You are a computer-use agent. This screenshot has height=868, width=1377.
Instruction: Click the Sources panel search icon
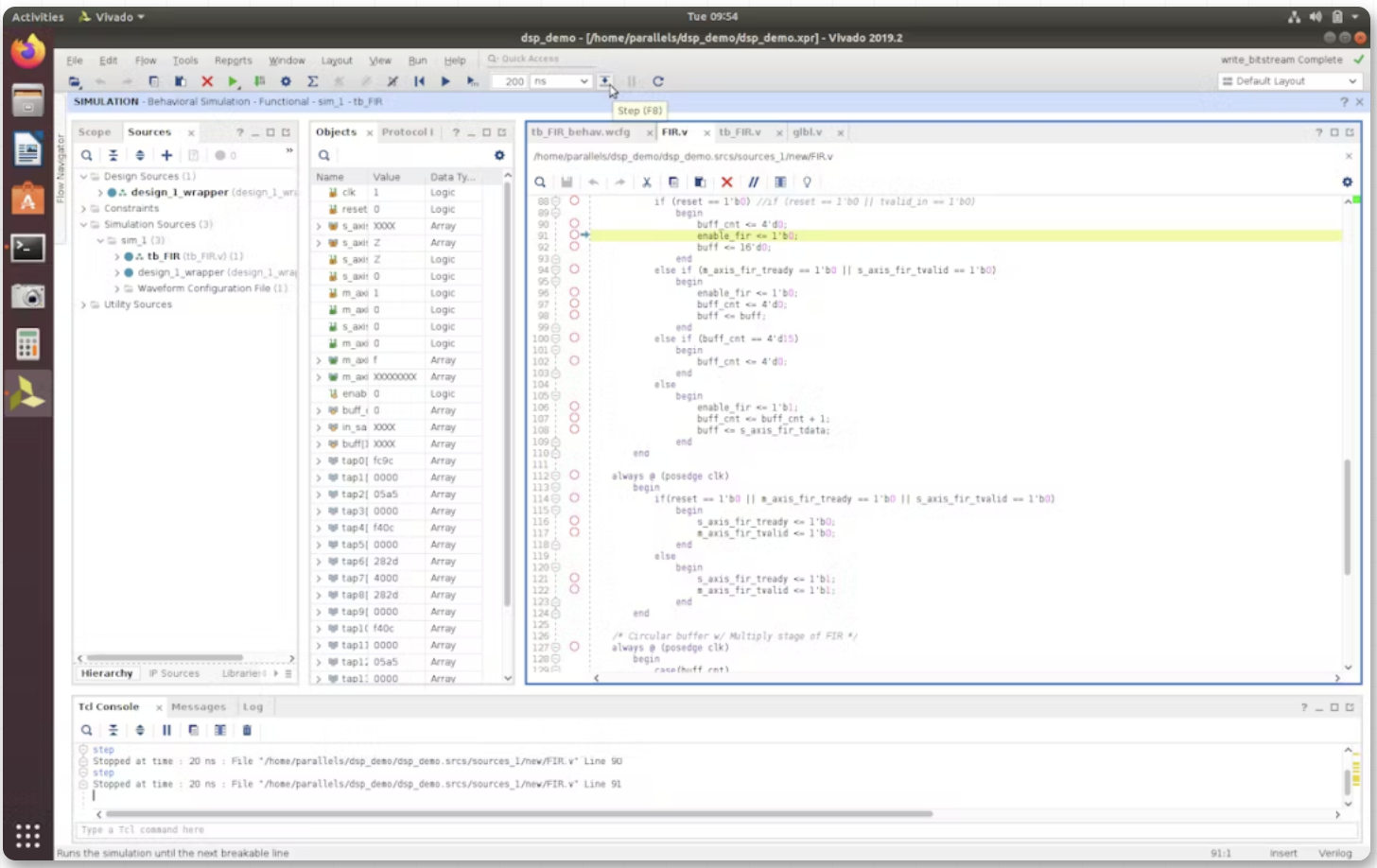(x=86, y=155)
